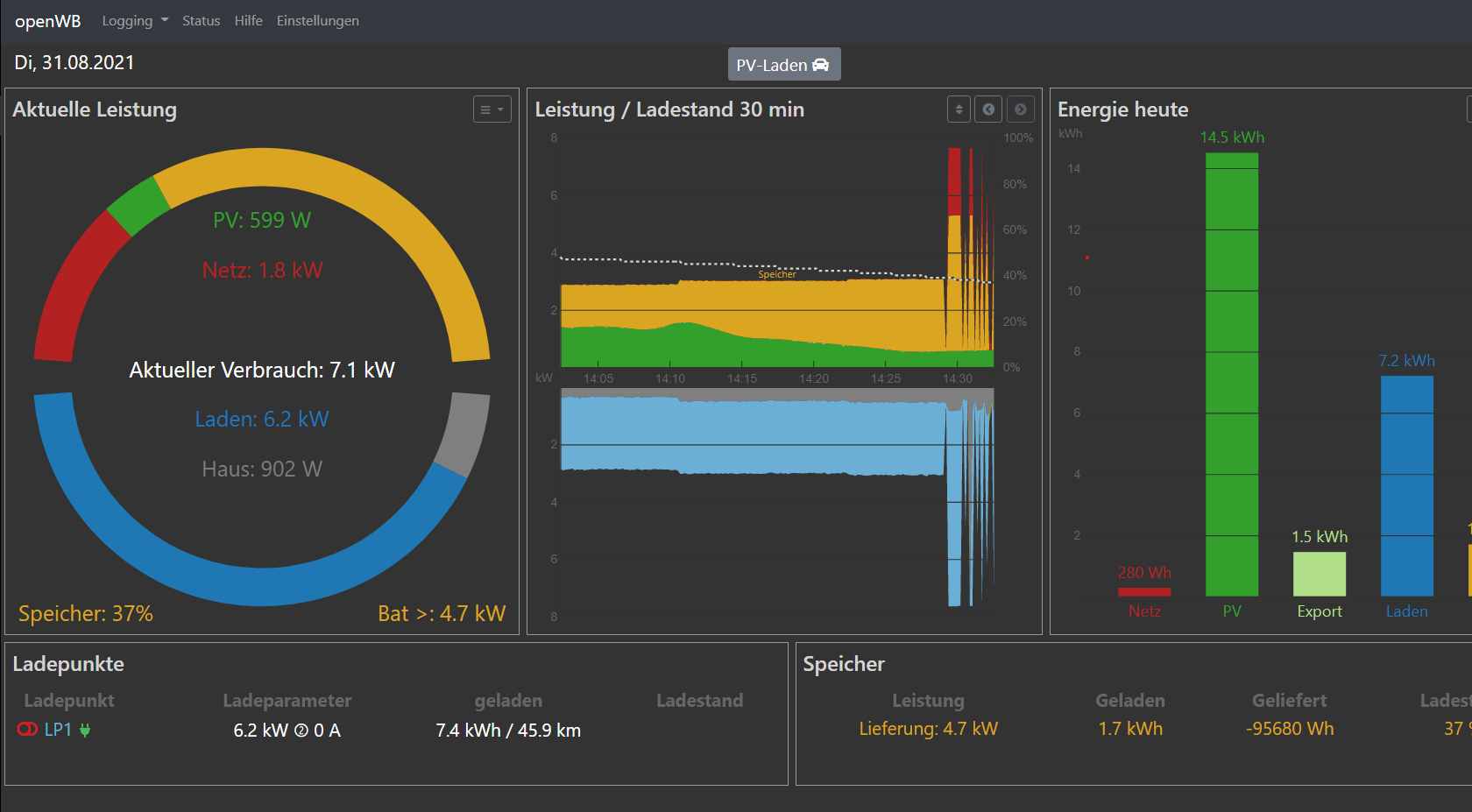Viewport: 1472px width, 812px height.
Task: Shift the power graph forward in time
Action: pyautogui.click(x=1020, y=109)
